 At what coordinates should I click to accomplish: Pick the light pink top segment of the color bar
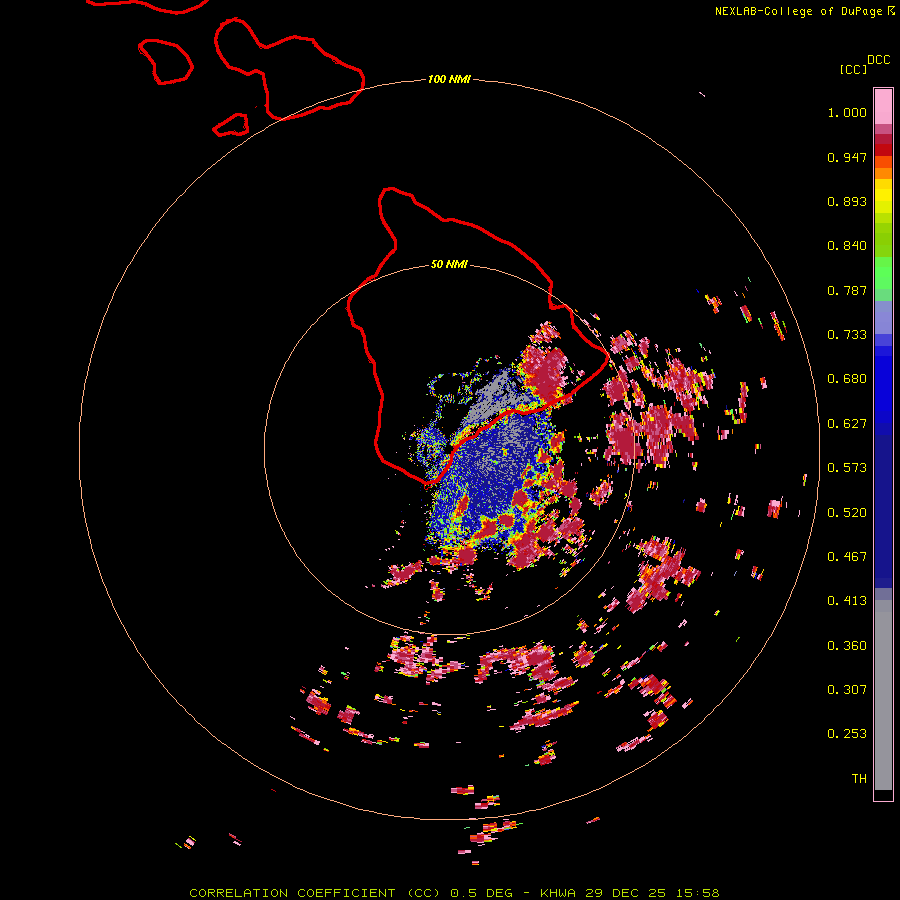[x=883, y=106]
